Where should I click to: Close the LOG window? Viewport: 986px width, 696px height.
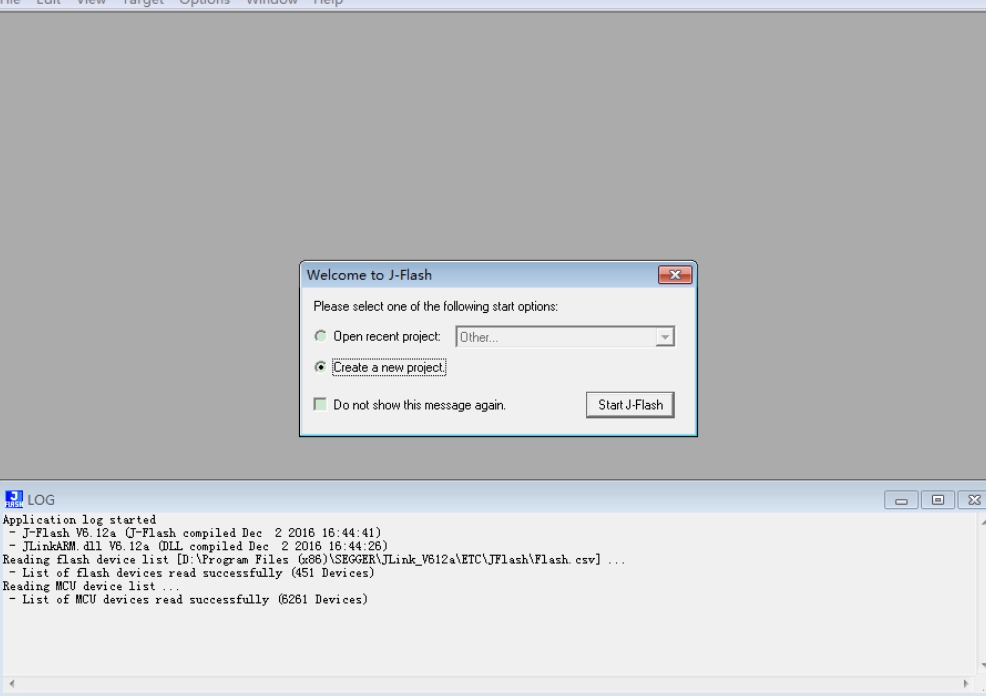[973, 500]
